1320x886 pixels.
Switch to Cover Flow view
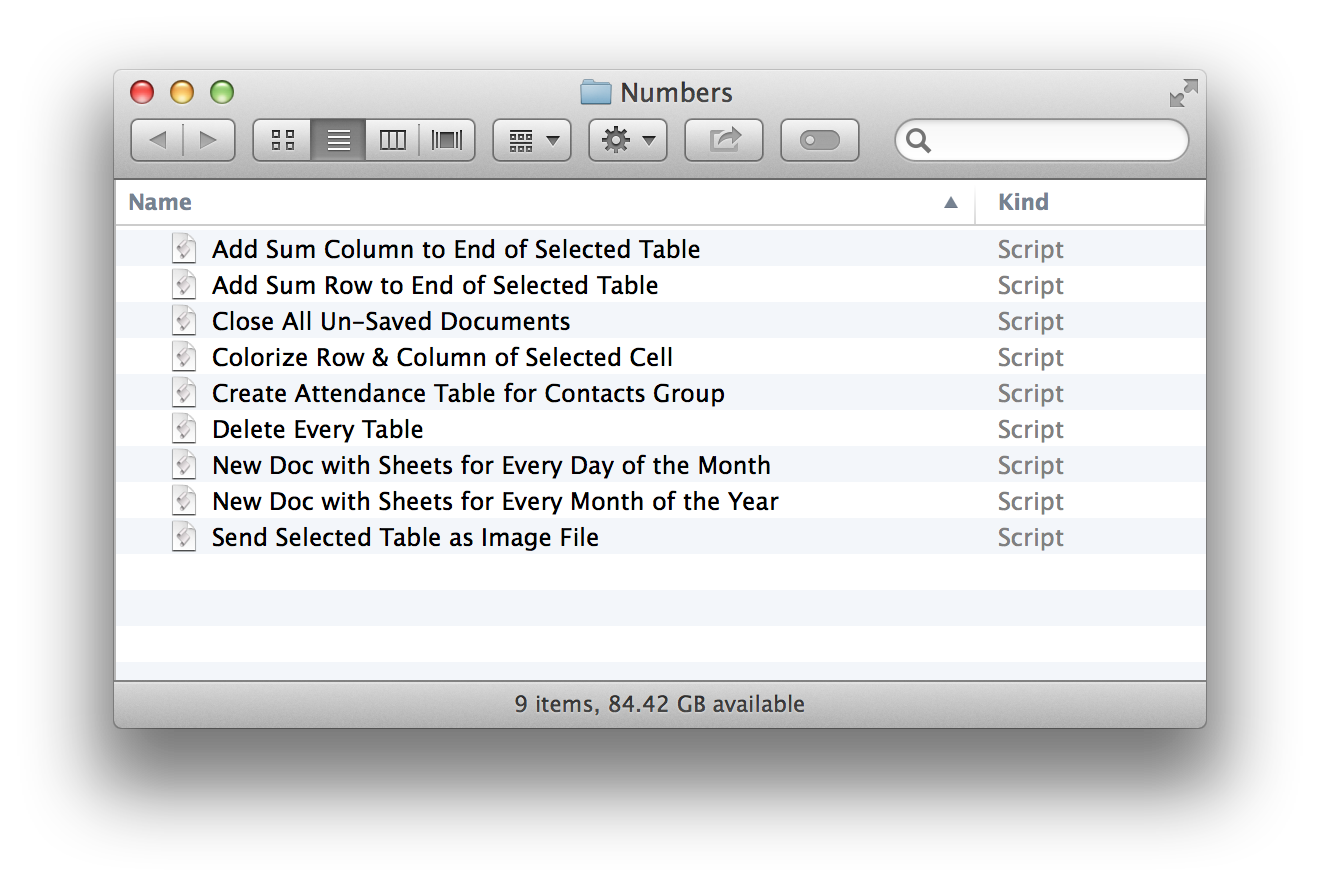click(x=446, y=140)
